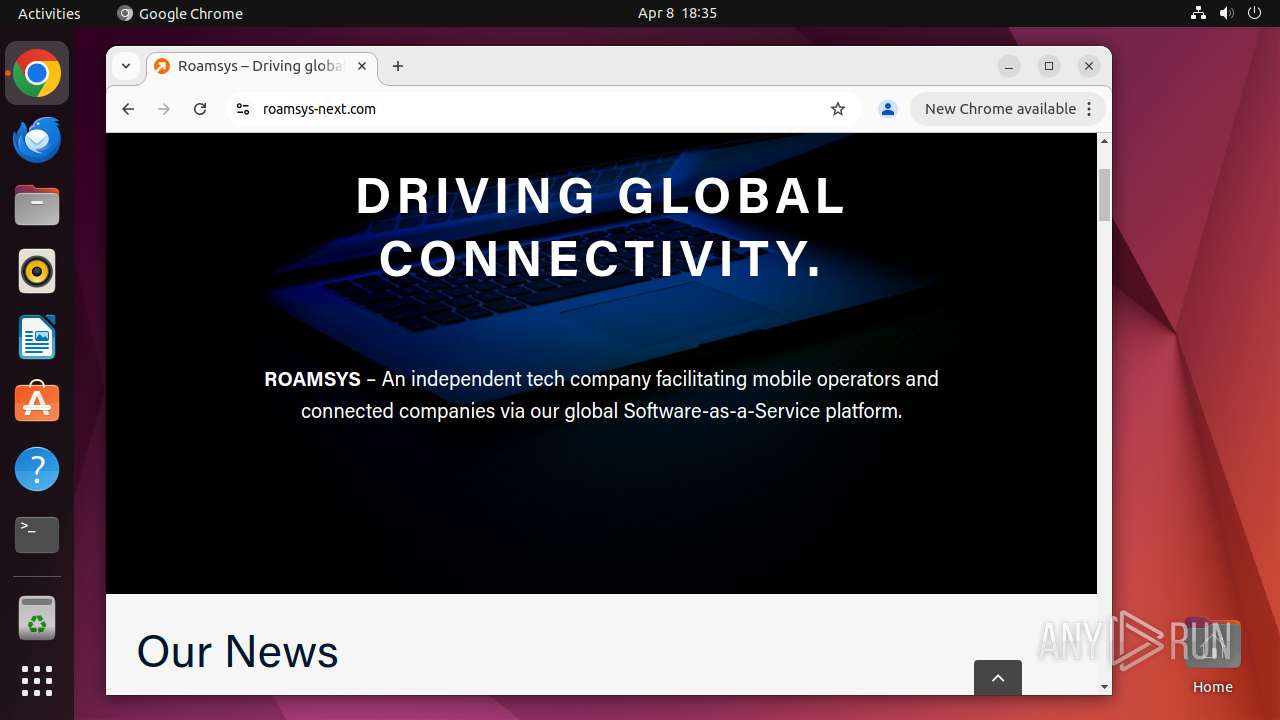The height and width of the screenshot is (720, 1280).
Task: Click the DRIVING GLOBAL CONNECTIVITY headline
Action: point(601,227)
